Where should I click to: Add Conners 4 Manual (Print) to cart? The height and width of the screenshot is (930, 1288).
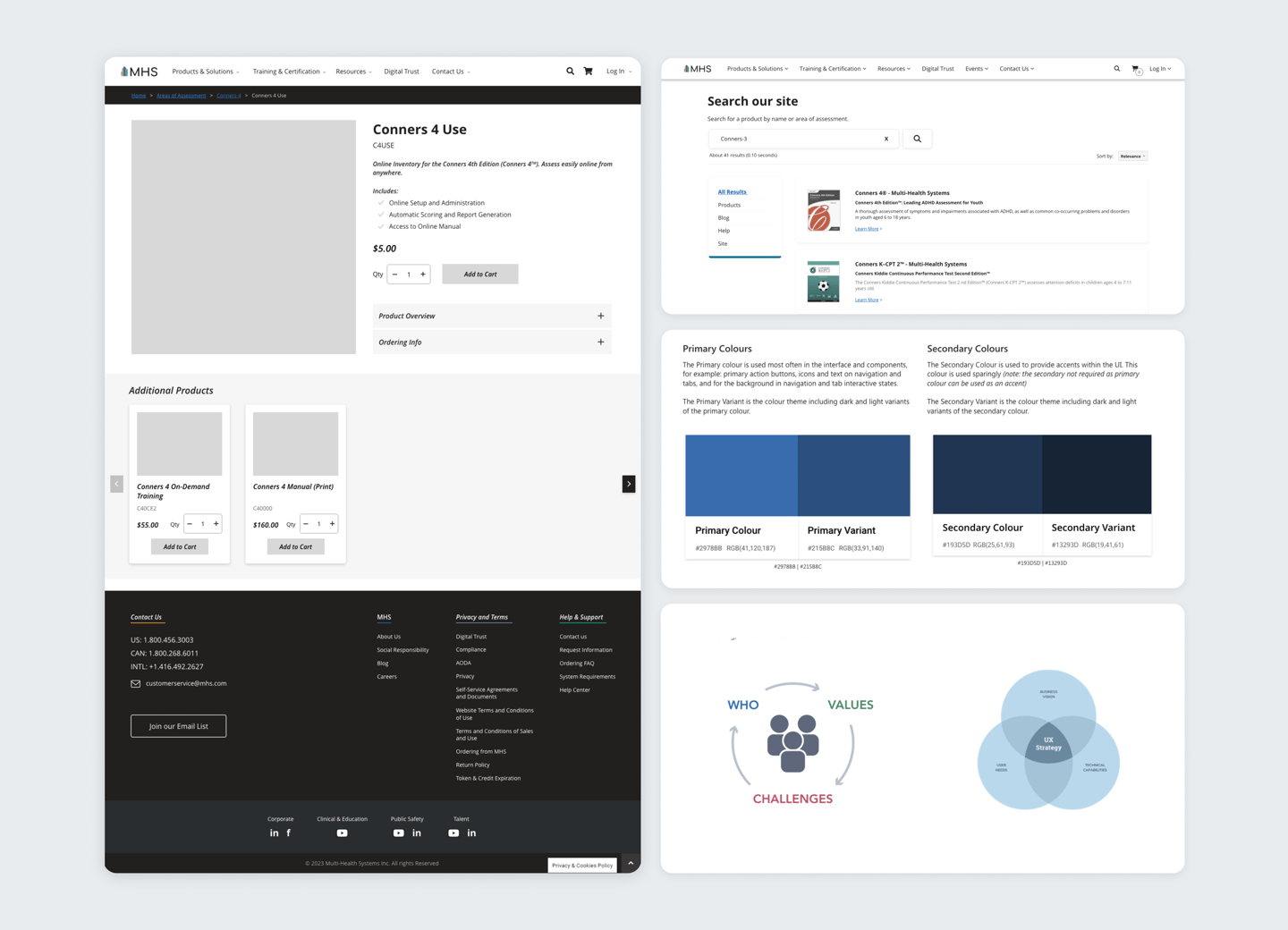point(295,546)
